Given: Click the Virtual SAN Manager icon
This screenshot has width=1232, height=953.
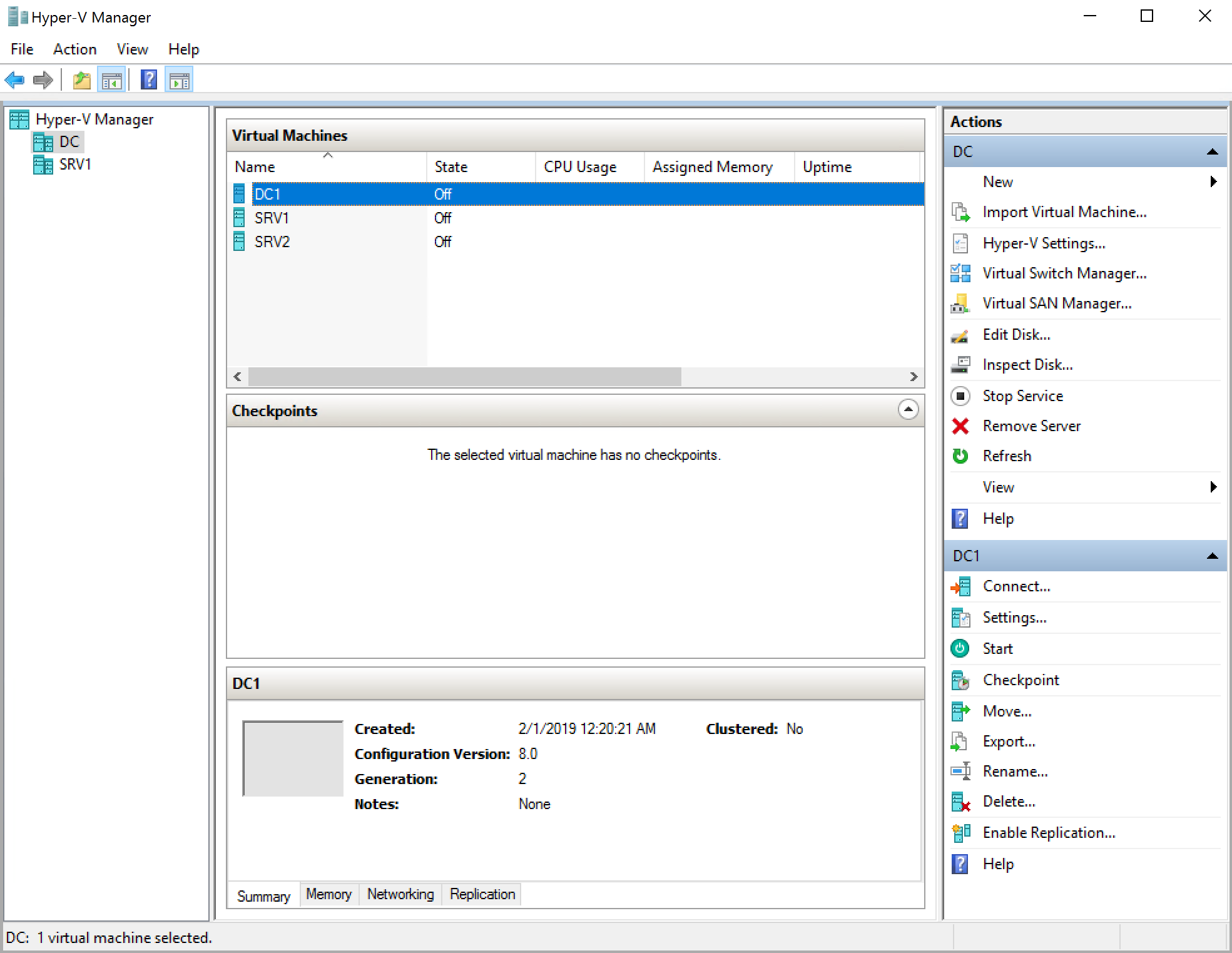Looking at the screenshot, I should coord(960,303).
